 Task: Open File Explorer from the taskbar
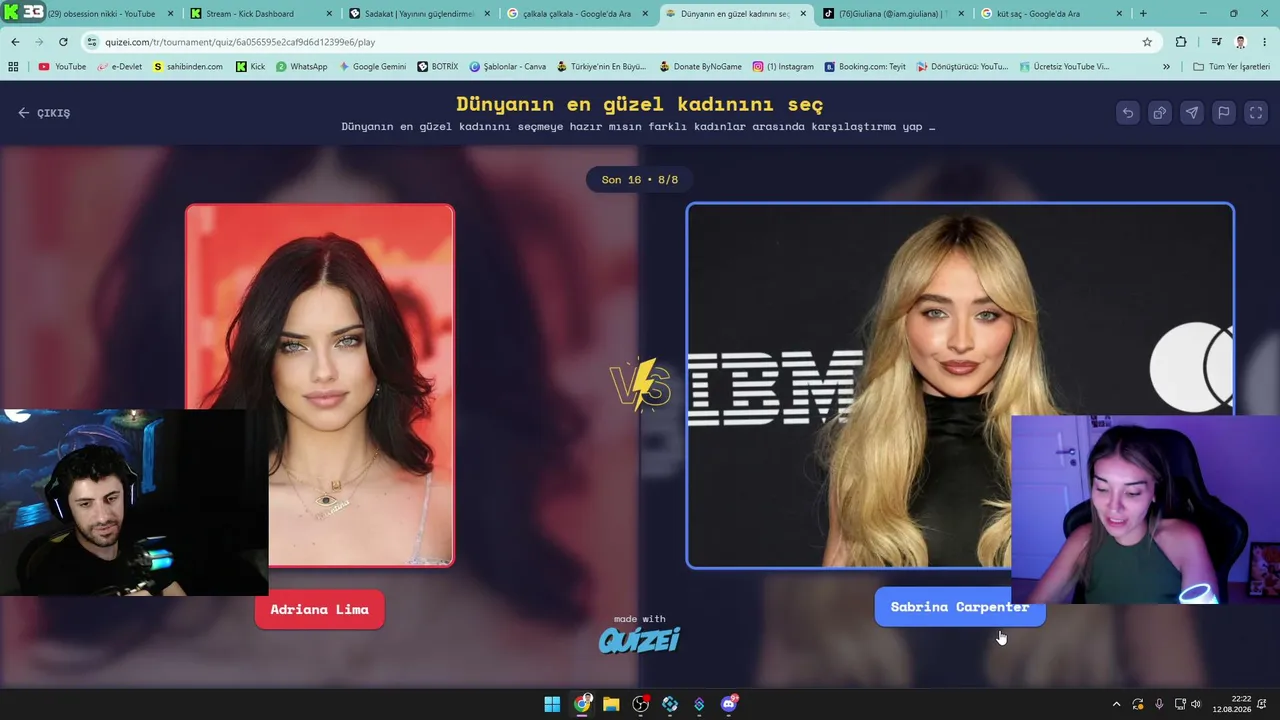point(611,704)
